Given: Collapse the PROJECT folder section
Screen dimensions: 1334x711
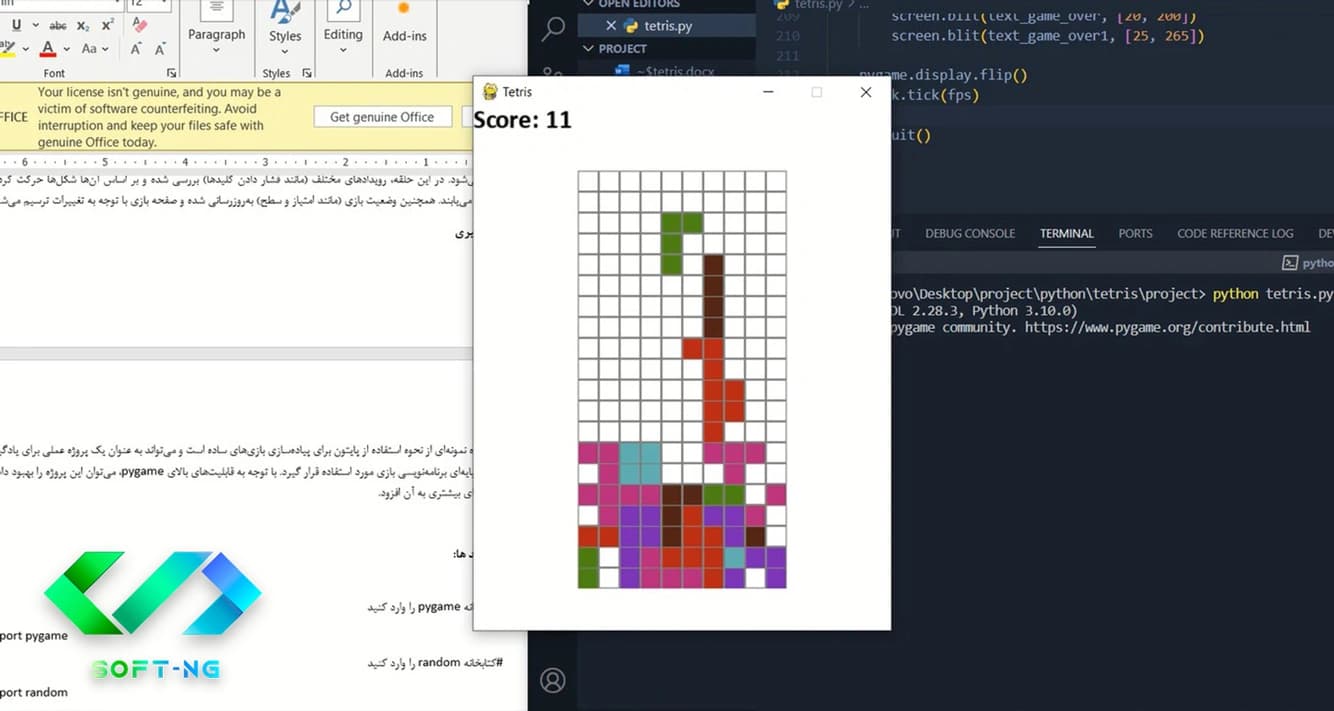Looking at the screenshot, I should click(666, 48).
